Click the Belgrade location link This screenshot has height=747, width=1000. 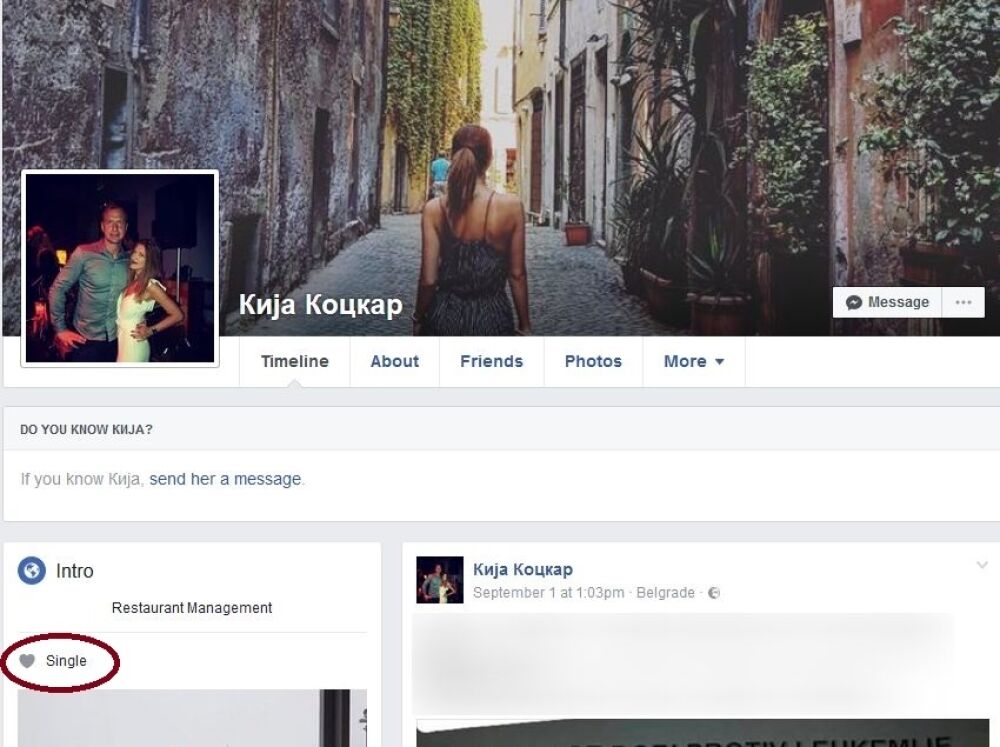(x=665, y=593)
